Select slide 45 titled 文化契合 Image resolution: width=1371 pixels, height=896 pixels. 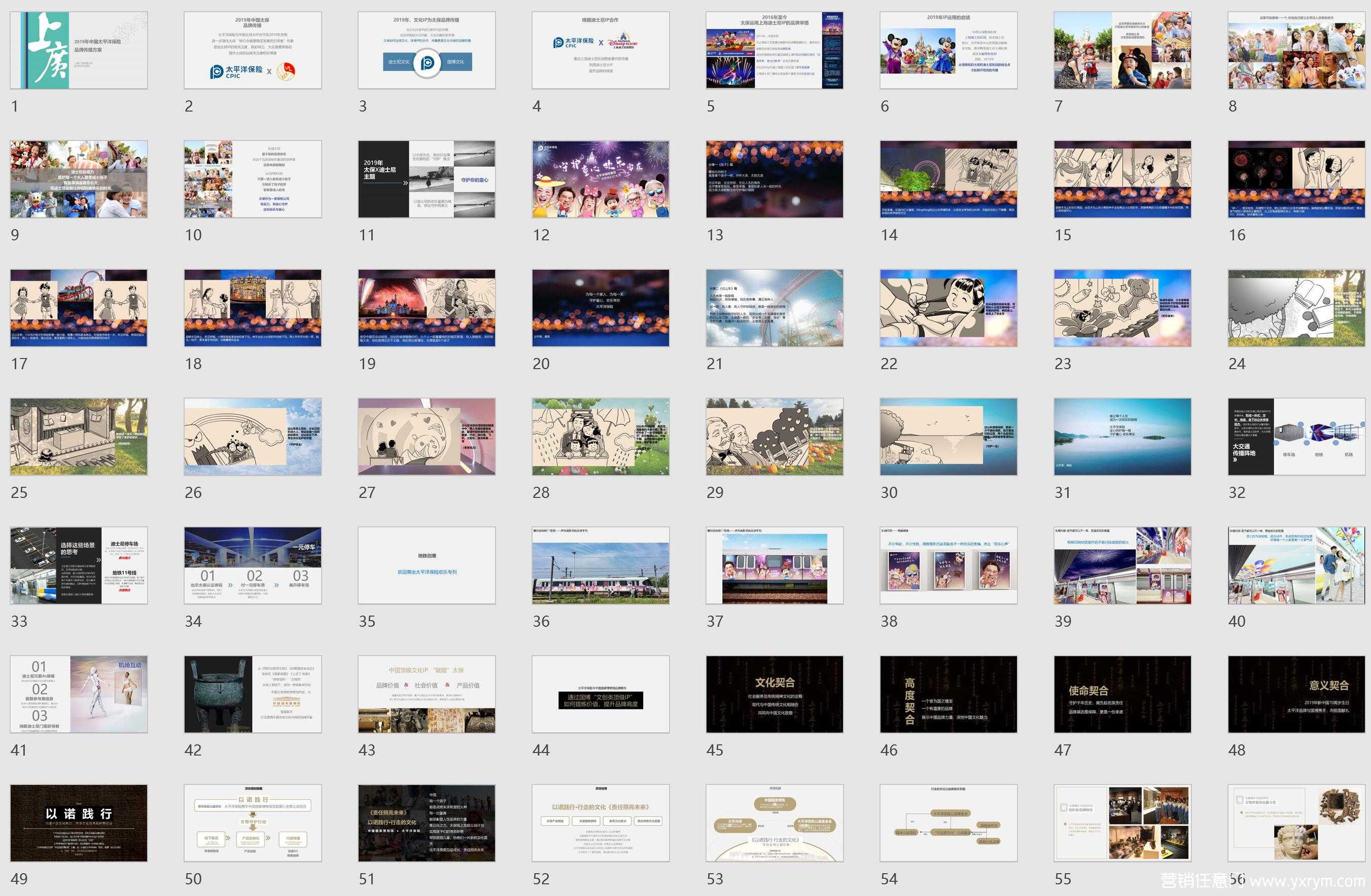(x=775, y=695)
